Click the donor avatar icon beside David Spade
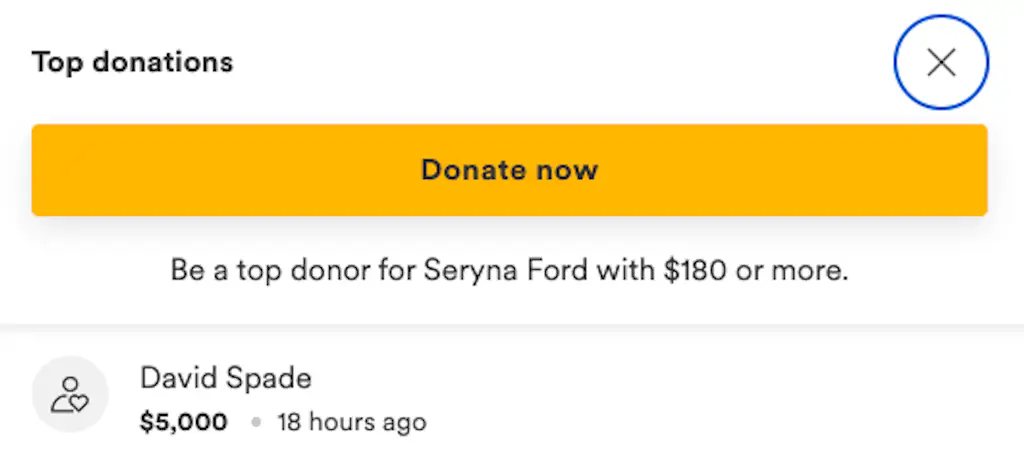Screen dimensions: 1024x459 [69, 394]
